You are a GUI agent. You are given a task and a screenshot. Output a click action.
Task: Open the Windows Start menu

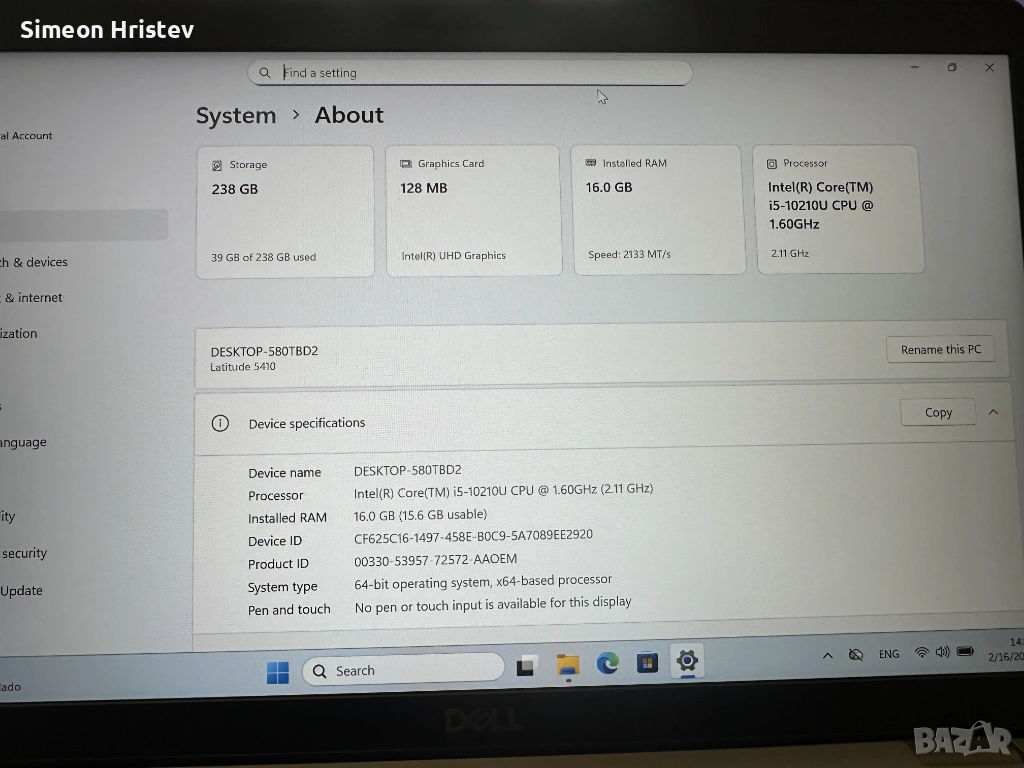(x=277, y=672)
